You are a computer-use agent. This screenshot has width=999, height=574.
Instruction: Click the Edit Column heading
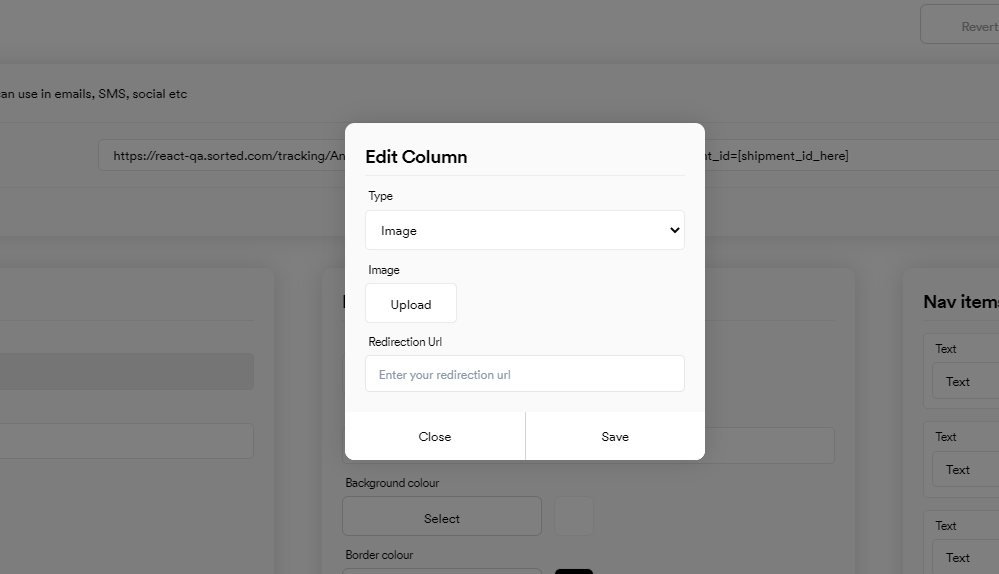[x=416, y=157]
